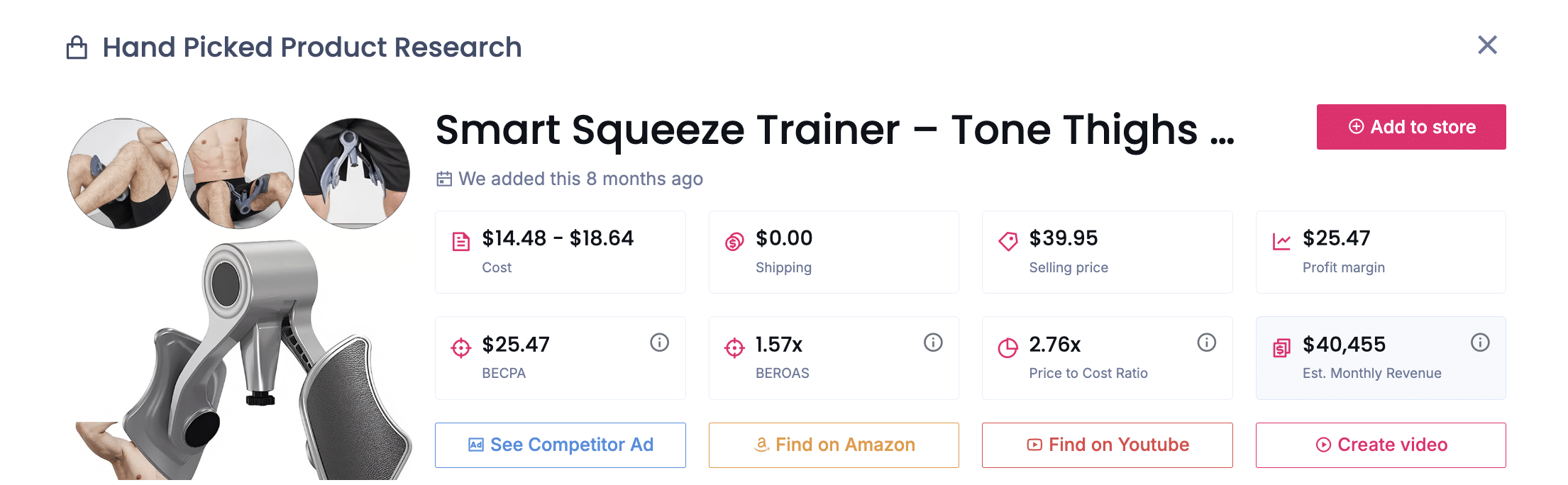Show the Est. Monthly Revenue info tooltip
The width and height of the screenshot is (1568, 485).
click(1480, 342)
